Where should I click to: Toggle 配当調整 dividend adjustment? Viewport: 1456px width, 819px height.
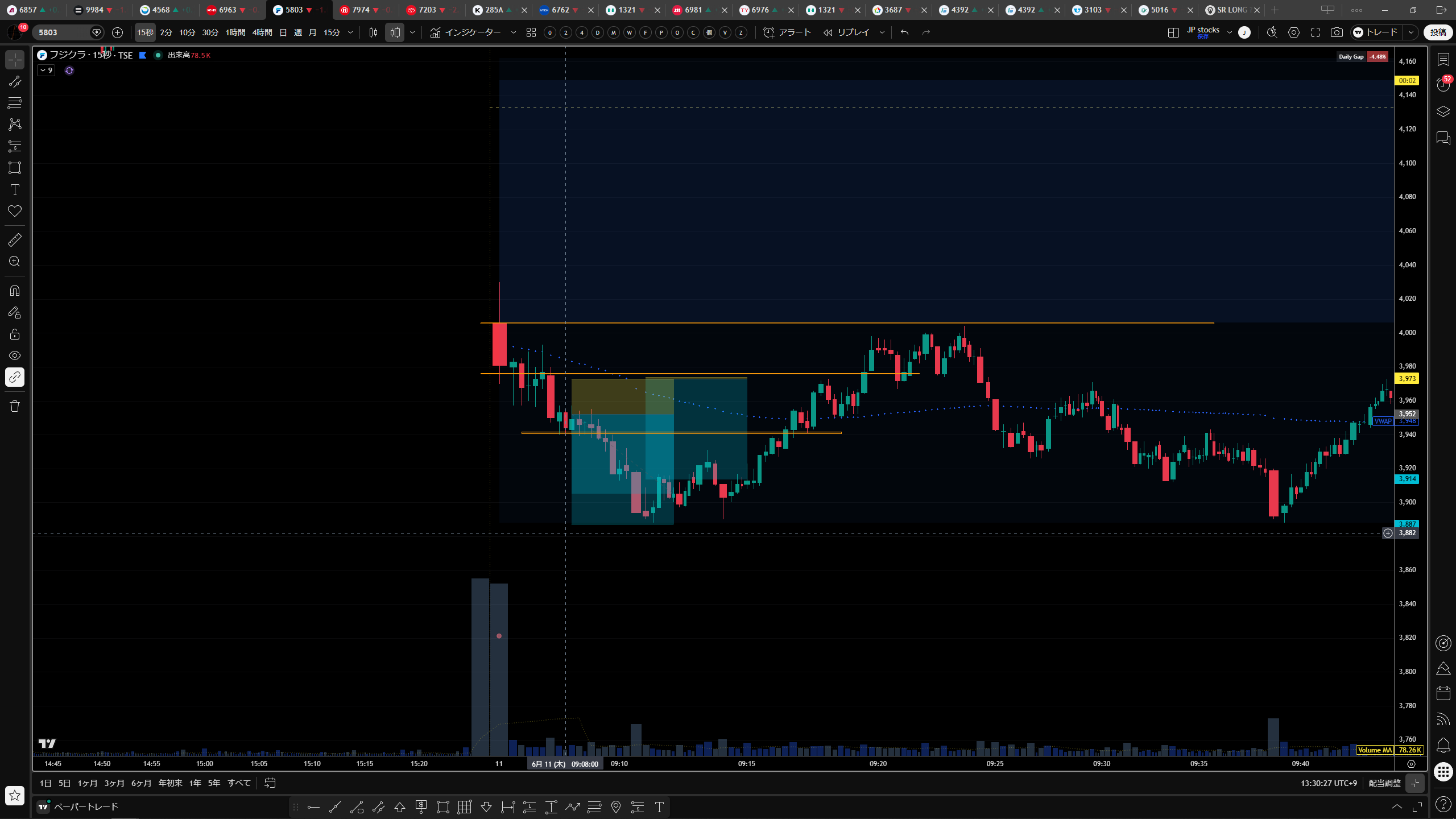coord(1384,783)
